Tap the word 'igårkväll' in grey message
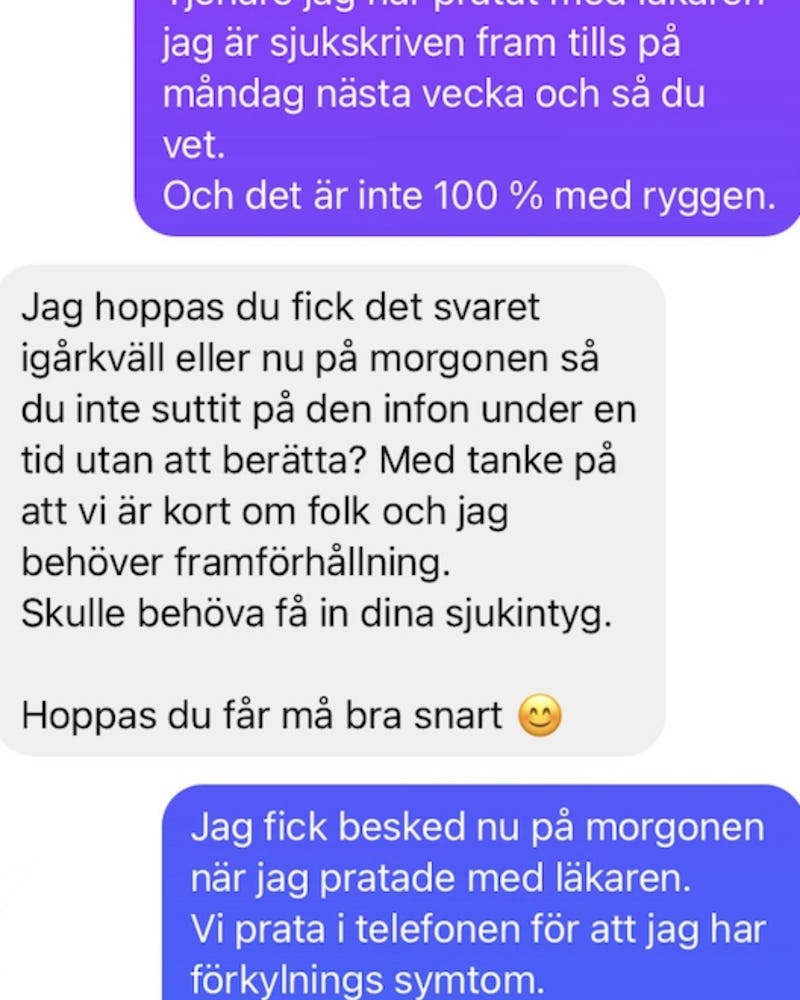This screenshot has height=1000, width=800. [93, 360]
